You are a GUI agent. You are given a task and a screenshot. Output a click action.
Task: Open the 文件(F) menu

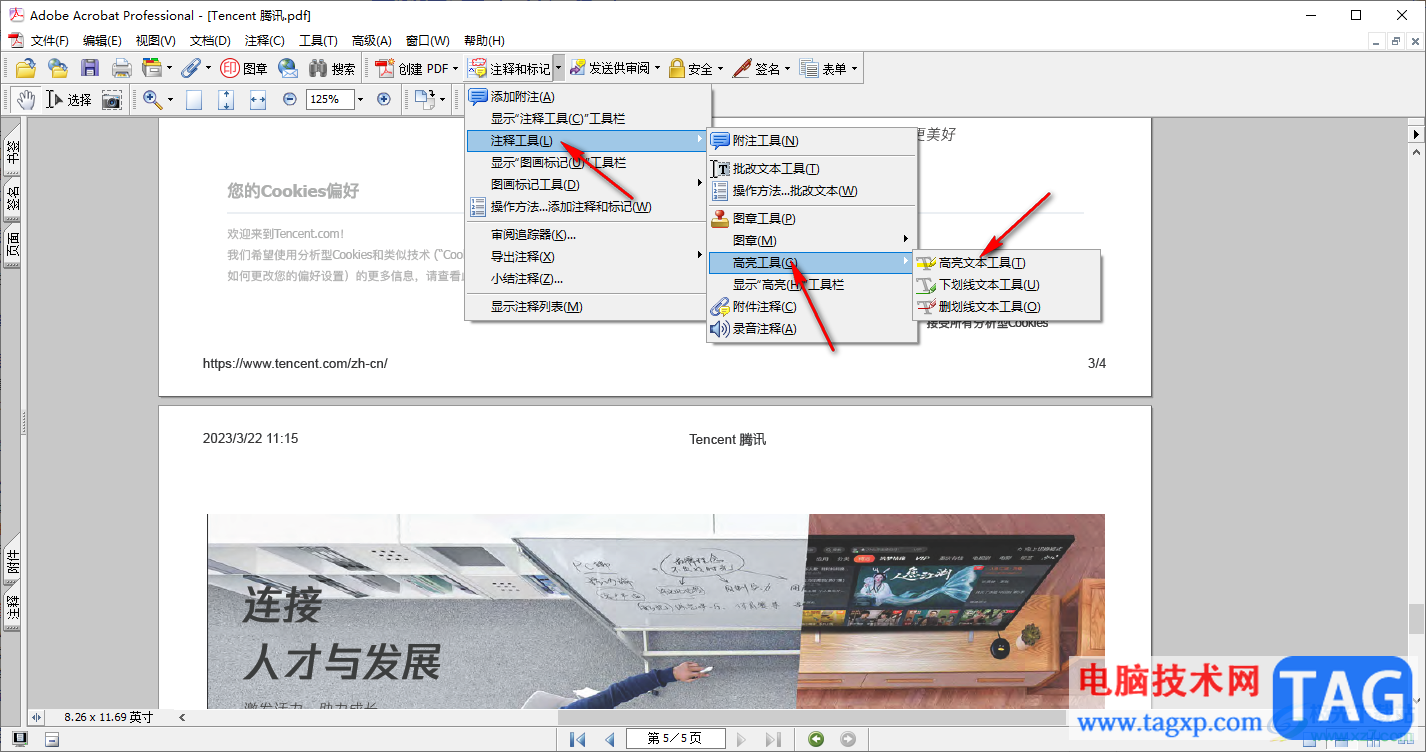50,41
